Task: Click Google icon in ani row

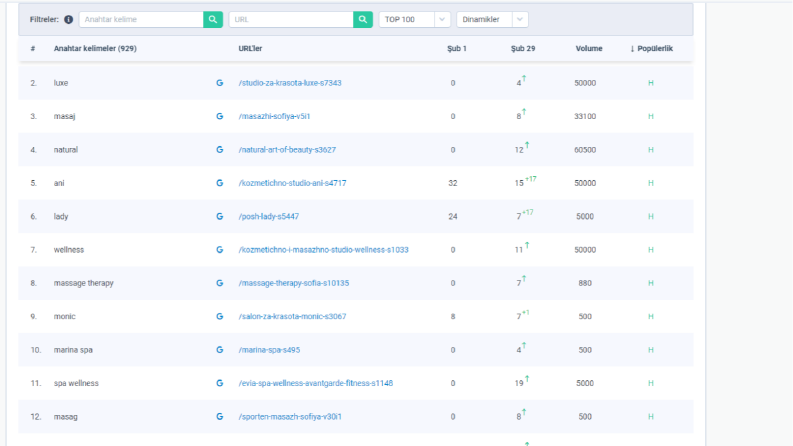Action: pyautogui.click(x=219, y=183)
